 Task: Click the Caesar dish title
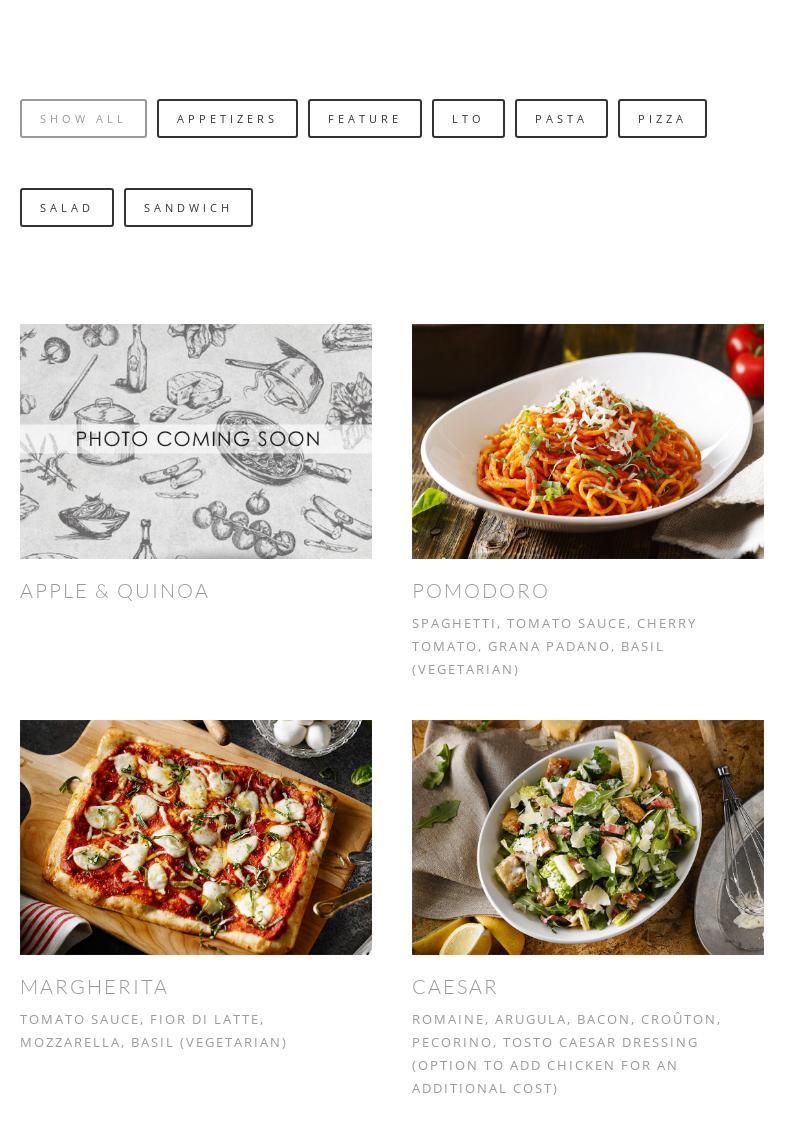pos(454,987)
